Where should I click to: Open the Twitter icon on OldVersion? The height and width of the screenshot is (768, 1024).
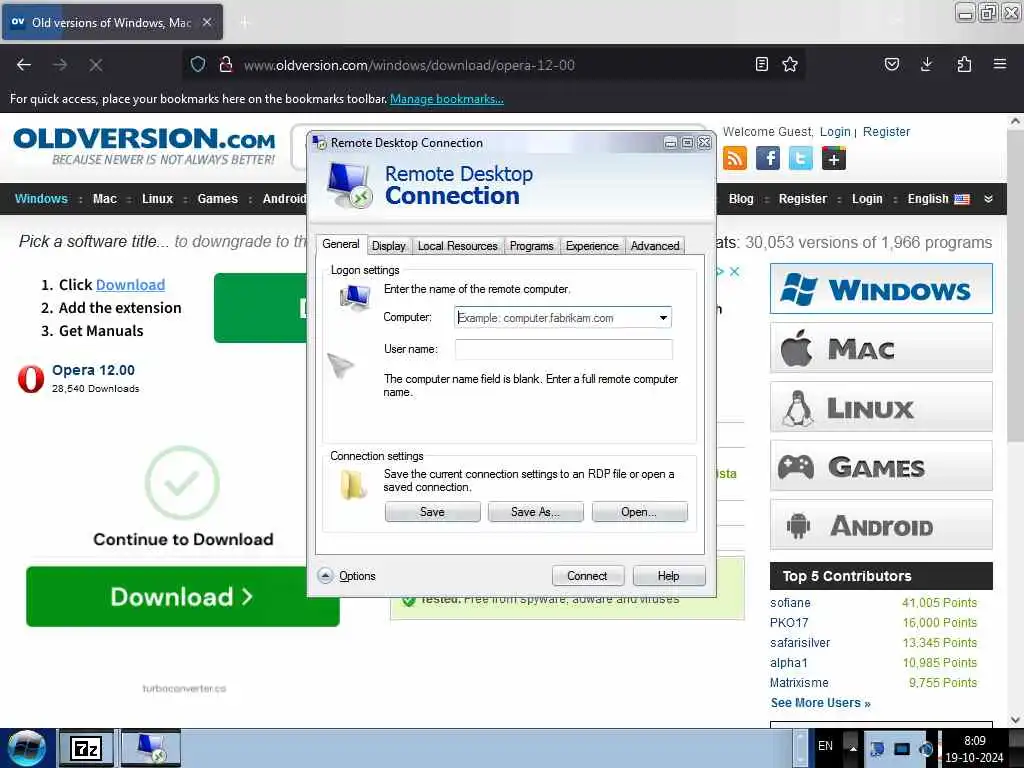[x=801, y=158]
